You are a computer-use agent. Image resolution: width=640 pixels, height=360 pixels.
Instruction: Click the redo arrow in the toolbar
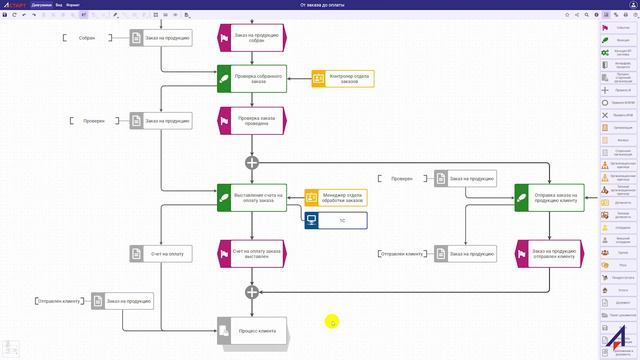(34, 15)
